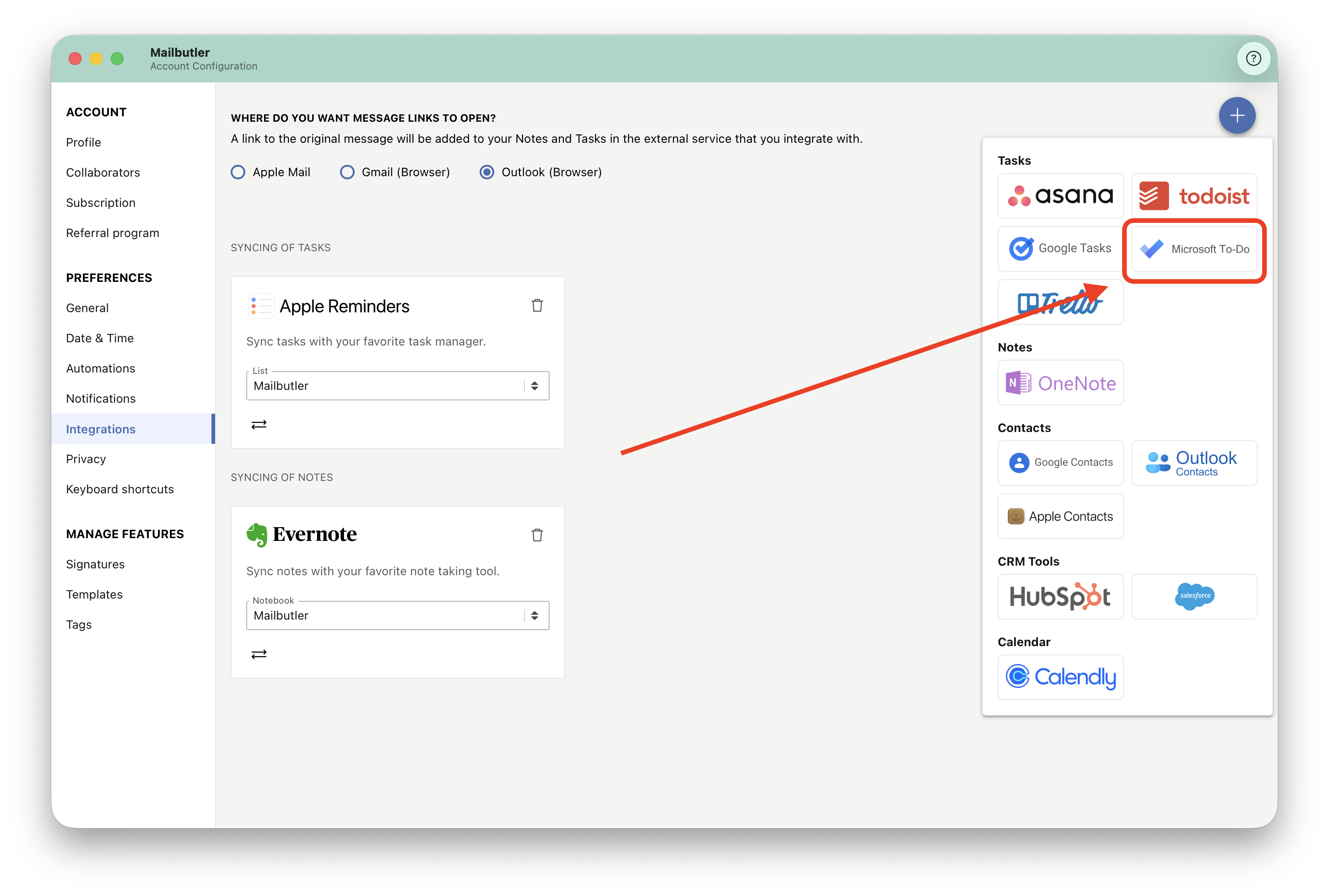This screenshot has height=896, width=1329.
Task: Go to Subscription settings
Action: coord(101,203)
